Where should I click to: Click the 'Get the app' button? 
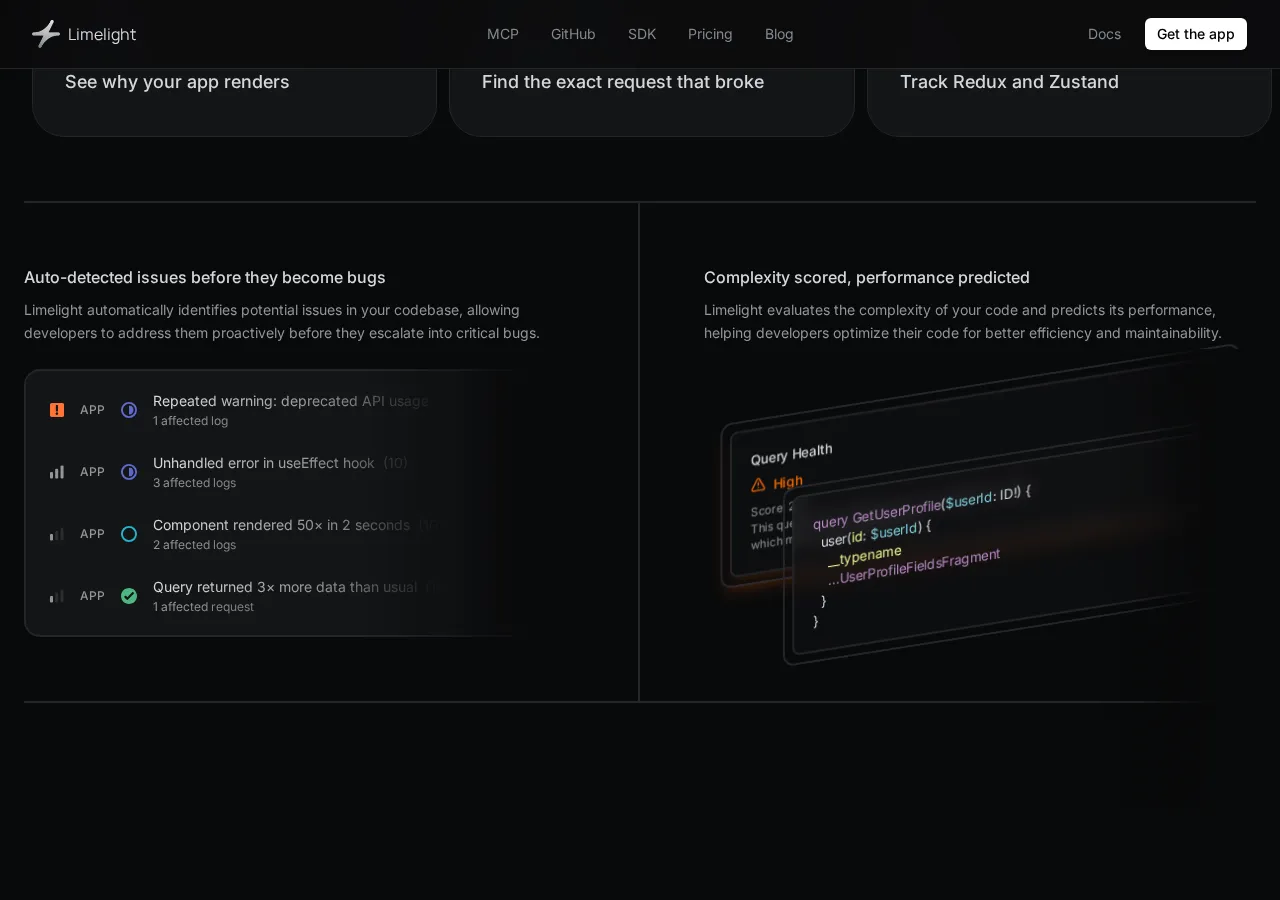[x=1196, y=34]
